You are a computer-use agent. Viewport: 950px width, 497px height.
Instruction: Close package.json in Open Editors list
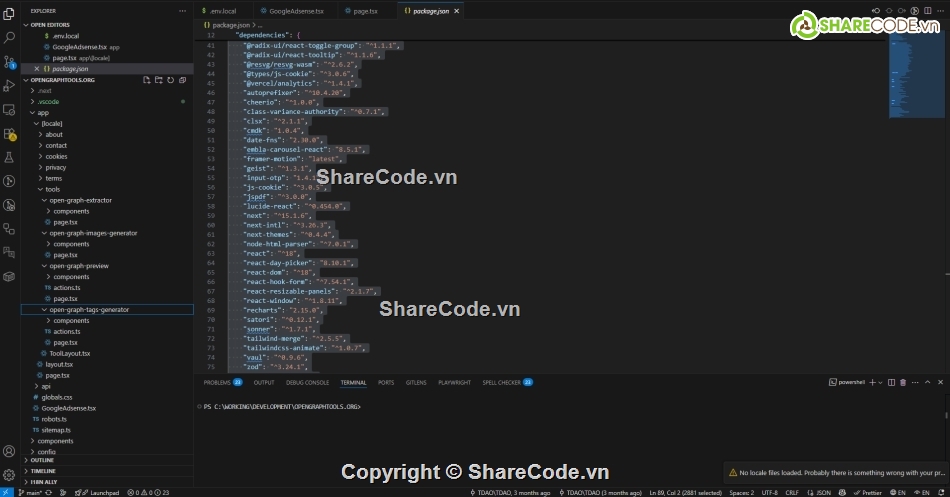[x=37, y=69]
